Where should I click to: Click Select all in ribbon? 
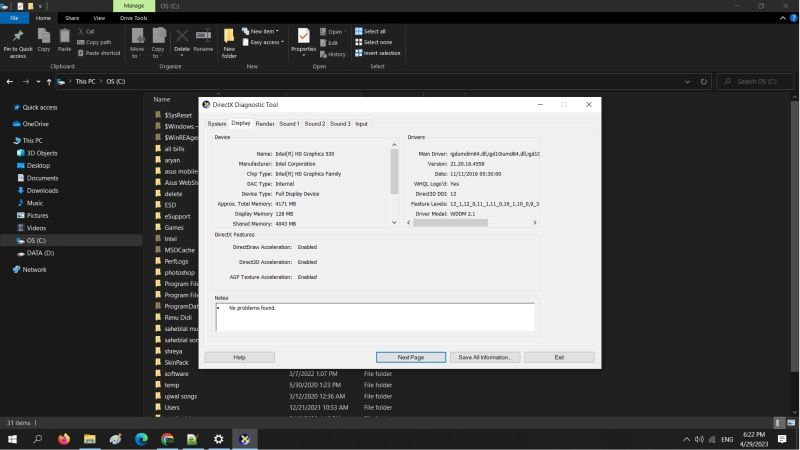pos(370,31)
